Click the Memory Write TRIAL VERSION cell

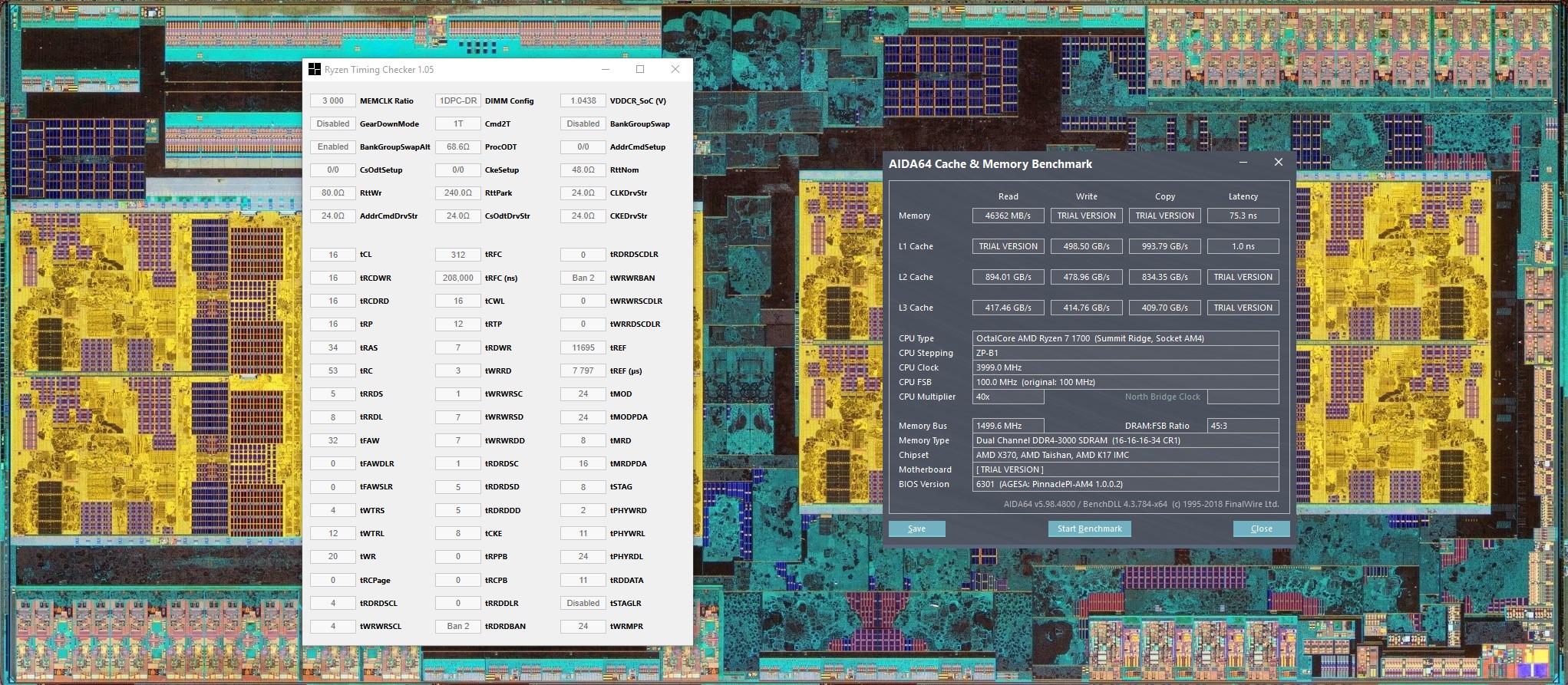1086,216
